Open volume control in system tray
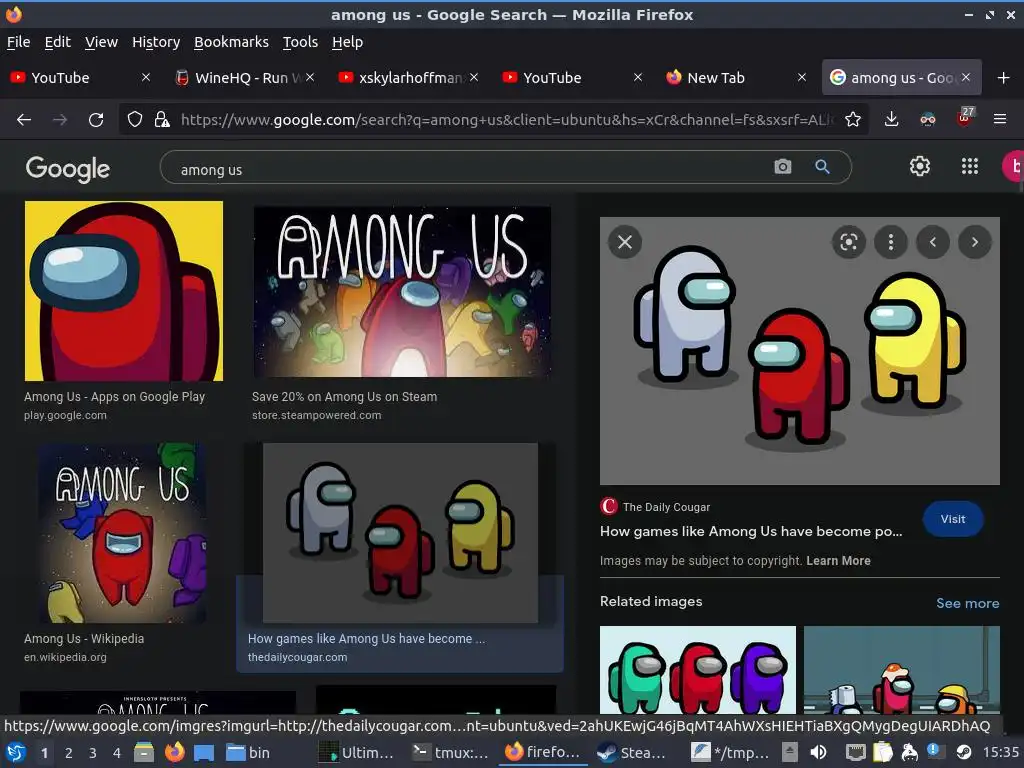The height and width of the screenshot is (768, 1024). 818,752
